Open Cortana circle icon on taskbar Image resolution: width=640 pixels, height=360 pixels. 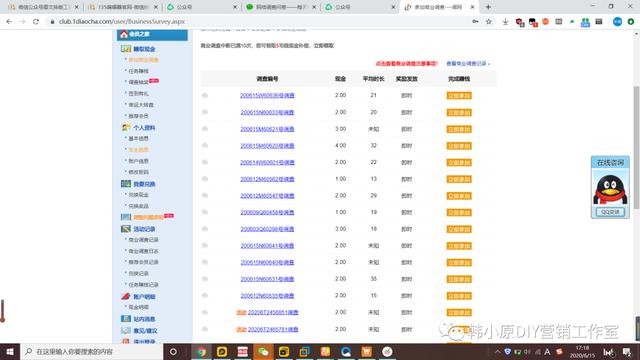[x=173, y=351]
